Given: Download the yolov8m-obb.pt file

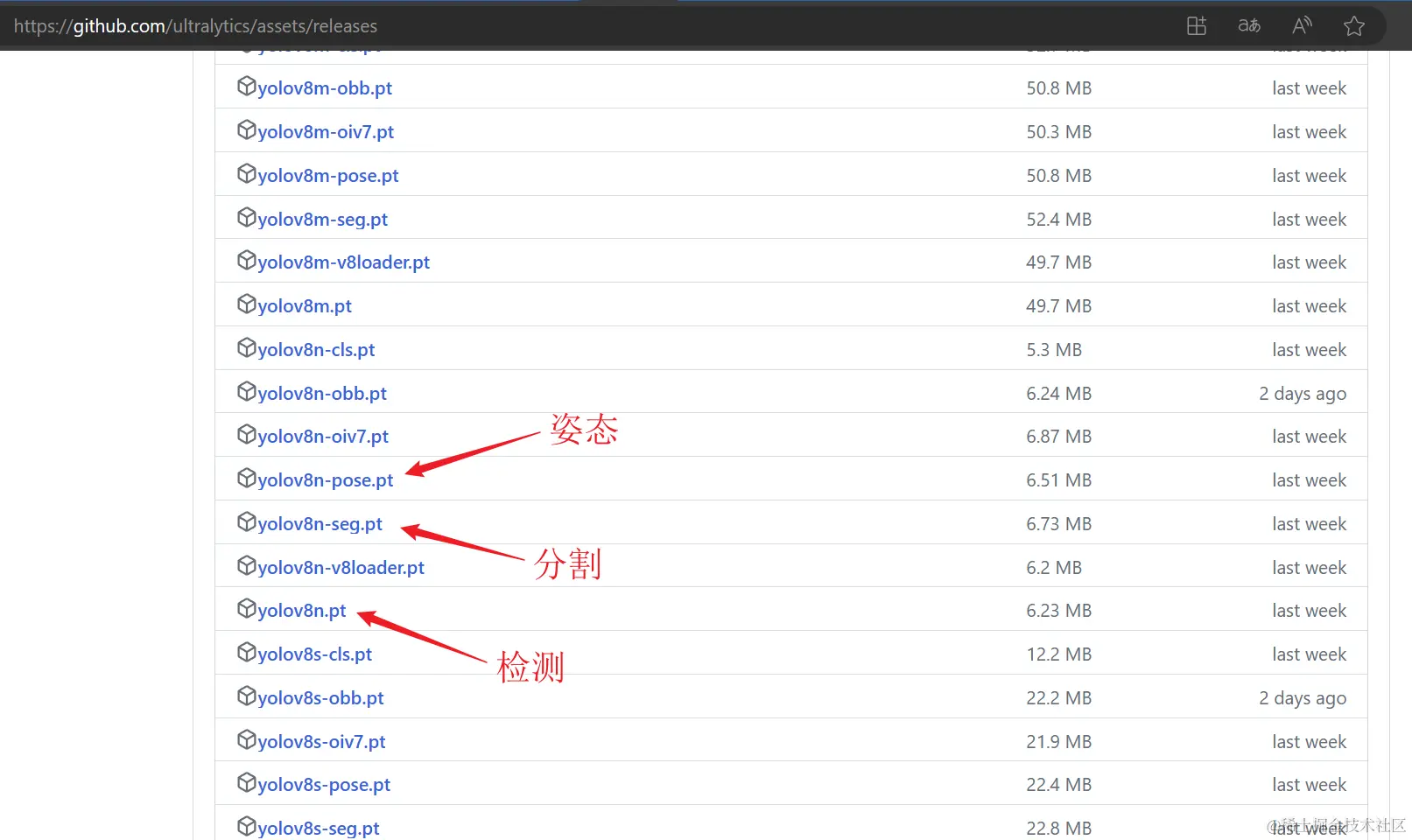Looking at the screenshot, I should pyautogui.click(x=325, y=88).
